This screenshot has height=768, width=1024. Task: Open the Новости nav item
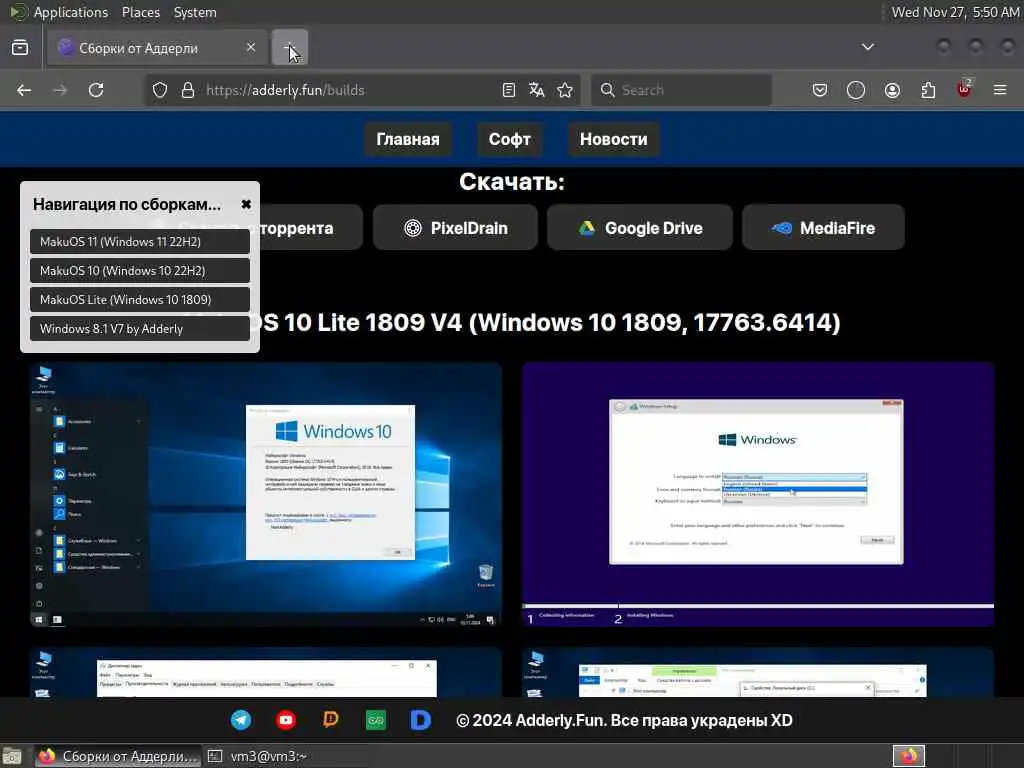tap(613, 139)
